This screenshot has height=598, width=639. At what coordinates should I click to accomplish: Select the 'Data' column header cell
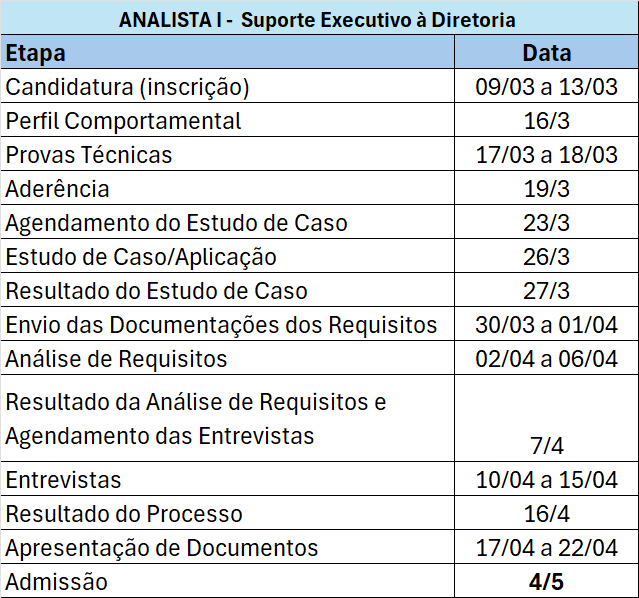coord(547,53)
